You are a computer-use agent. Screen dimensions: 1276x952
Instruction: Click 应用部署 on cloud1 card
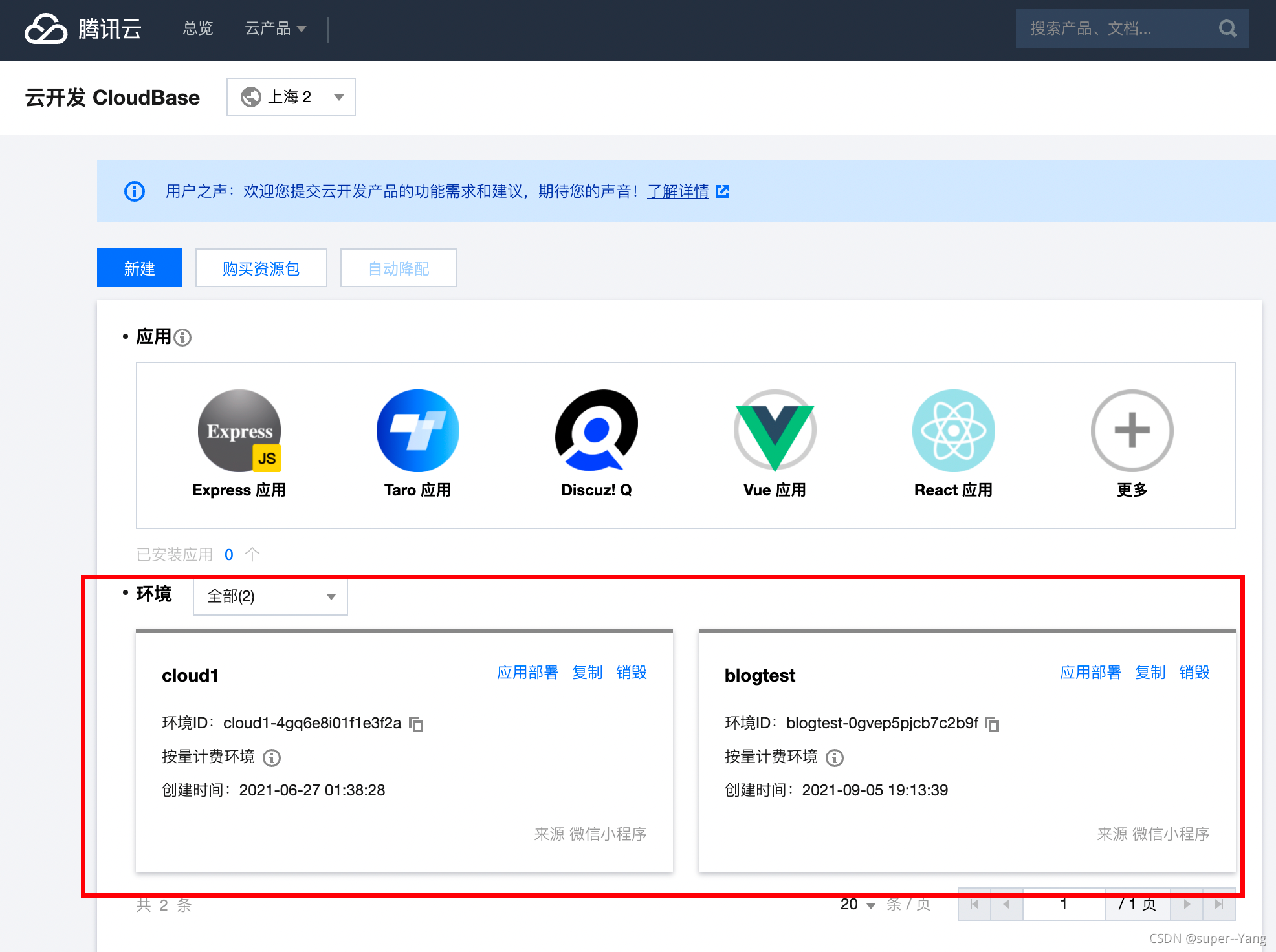click(x=527, y=673)
